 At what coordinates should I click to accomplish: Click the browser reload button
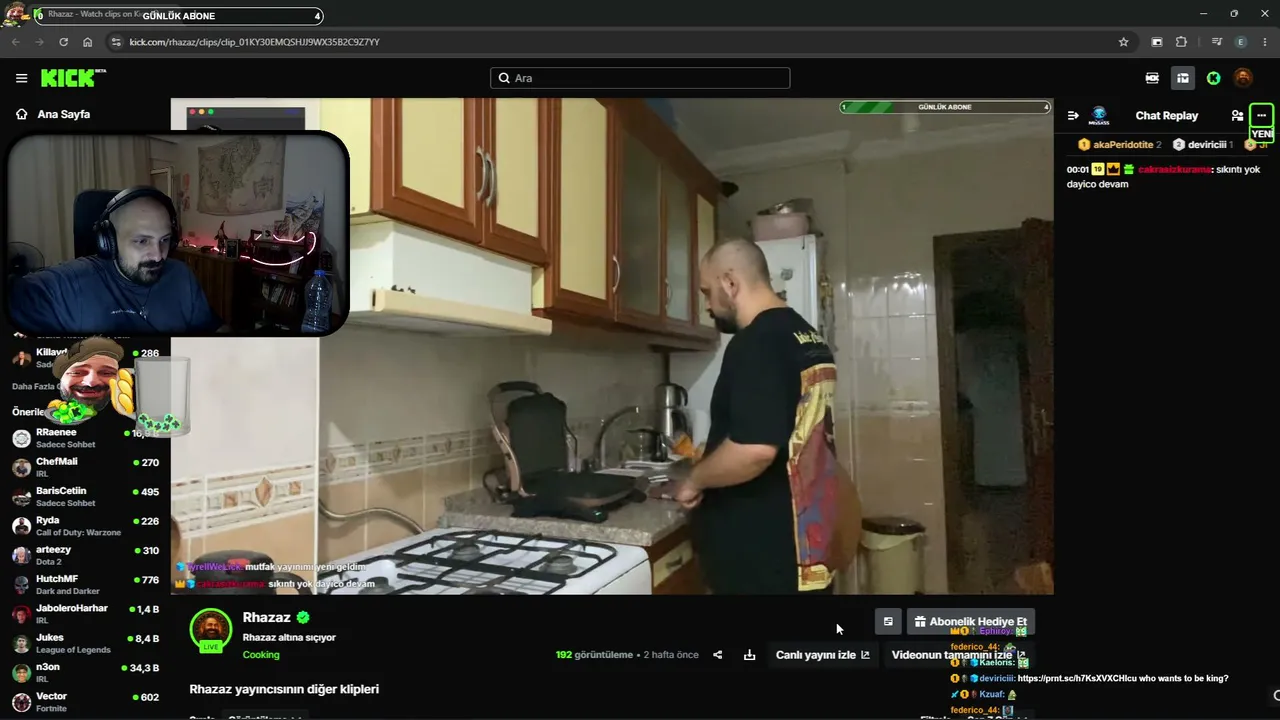tap(63, 42)
